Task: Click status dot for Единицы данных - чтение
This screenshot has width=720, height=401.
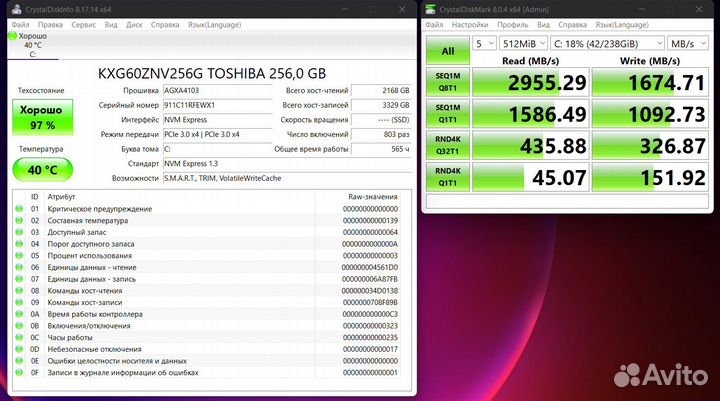Action: click(x=19, y=267)
